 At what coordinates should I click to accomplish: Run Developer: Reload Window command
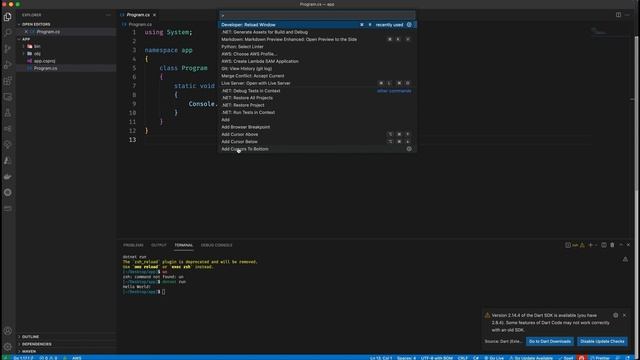(318, 24)
